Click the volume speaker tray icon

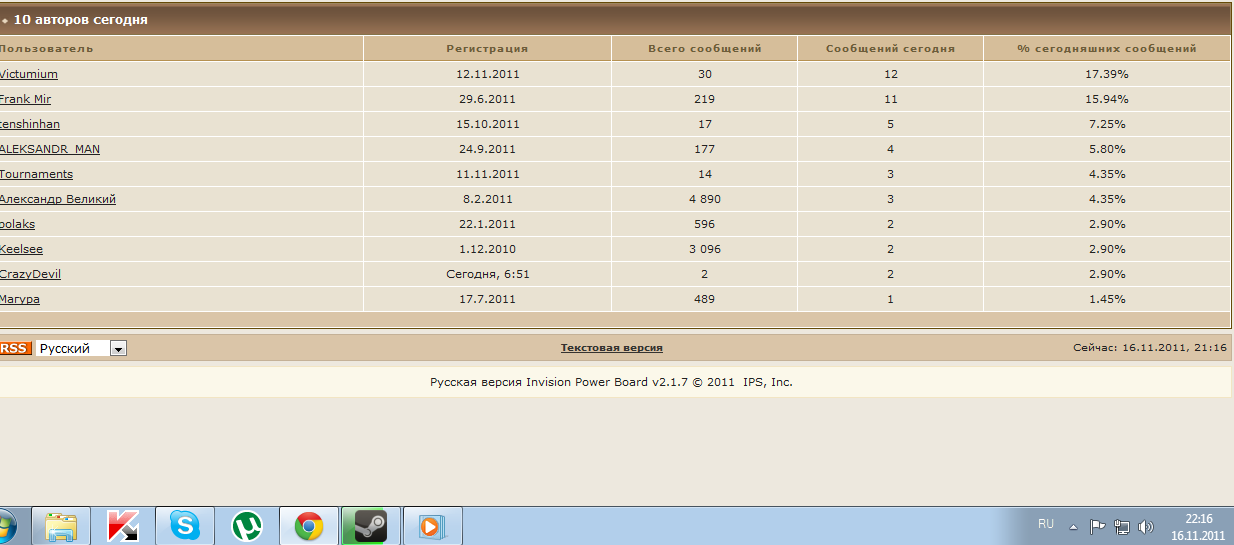tap(1145, 527)
